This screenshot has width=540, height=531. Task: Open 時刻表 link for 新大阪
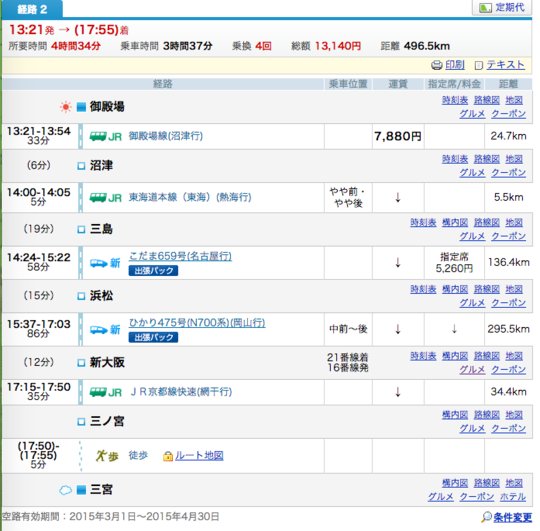423,356
